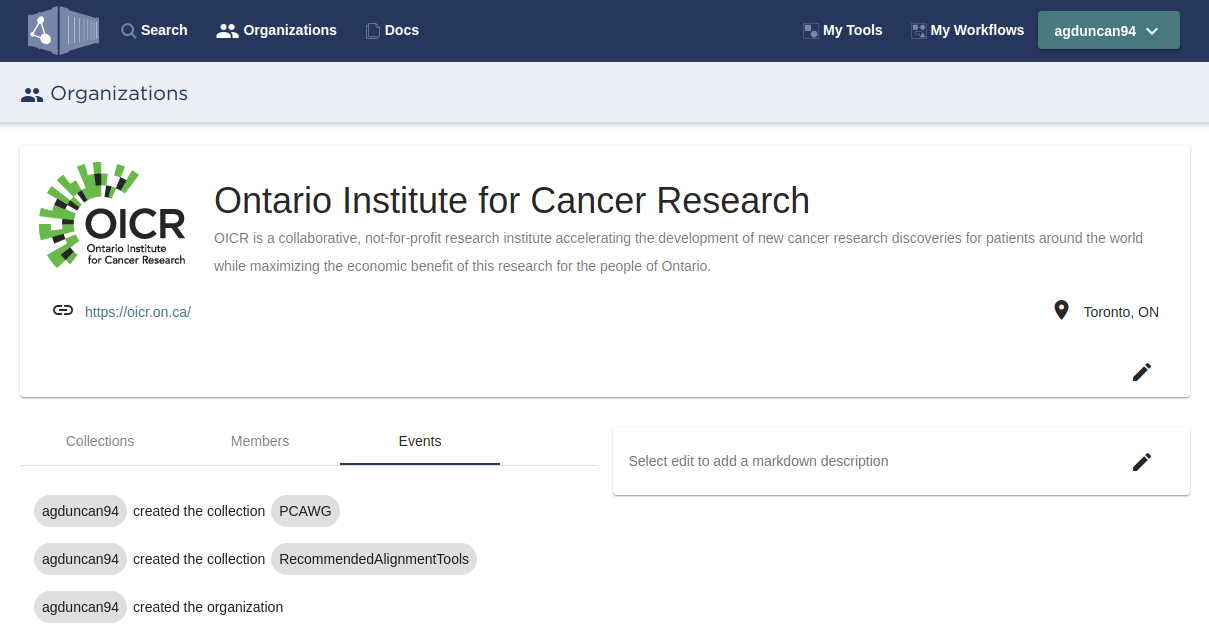Edit the markdown description with the pencil icon
1209x632 pixels.
click(1141, 461)
